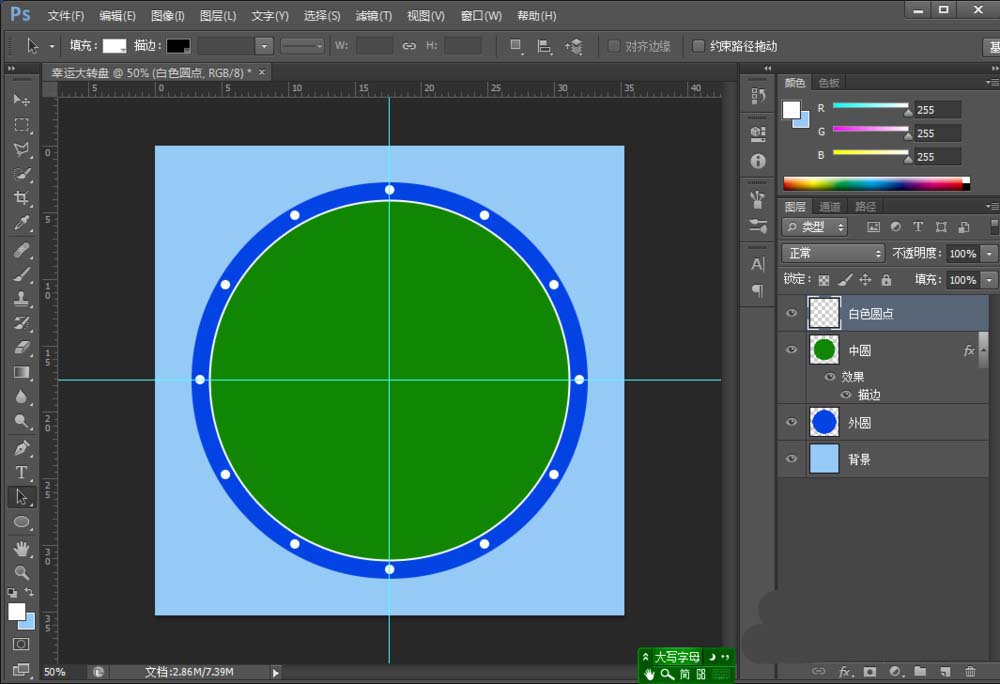Screen dimensions: 1000x684
Task: Expand the 类型 layer filter dropdown
Action: [x=815, y=227]
